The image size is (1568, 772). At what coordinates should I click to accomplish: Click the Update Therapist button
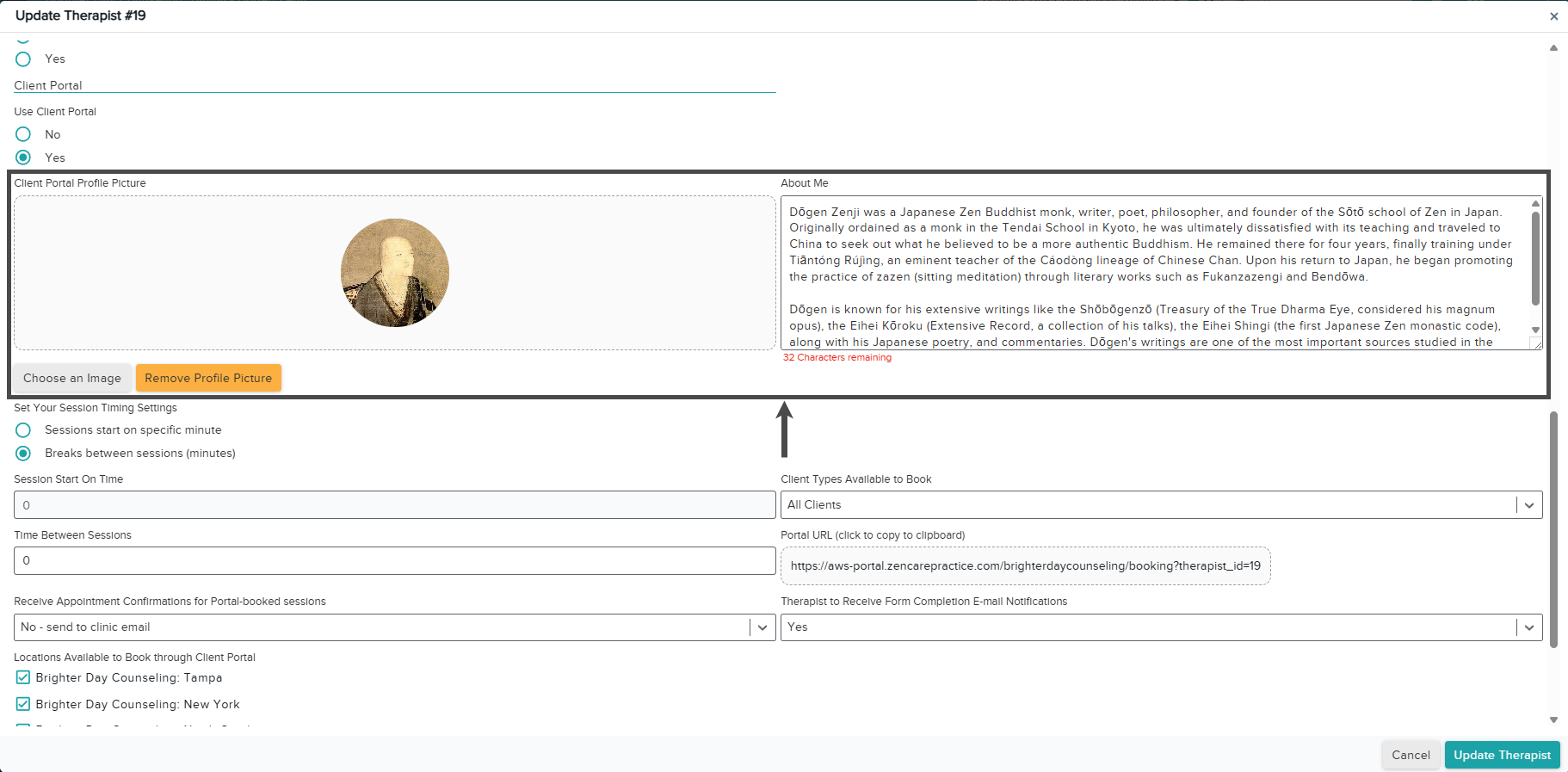click(x=1503, y=755)
